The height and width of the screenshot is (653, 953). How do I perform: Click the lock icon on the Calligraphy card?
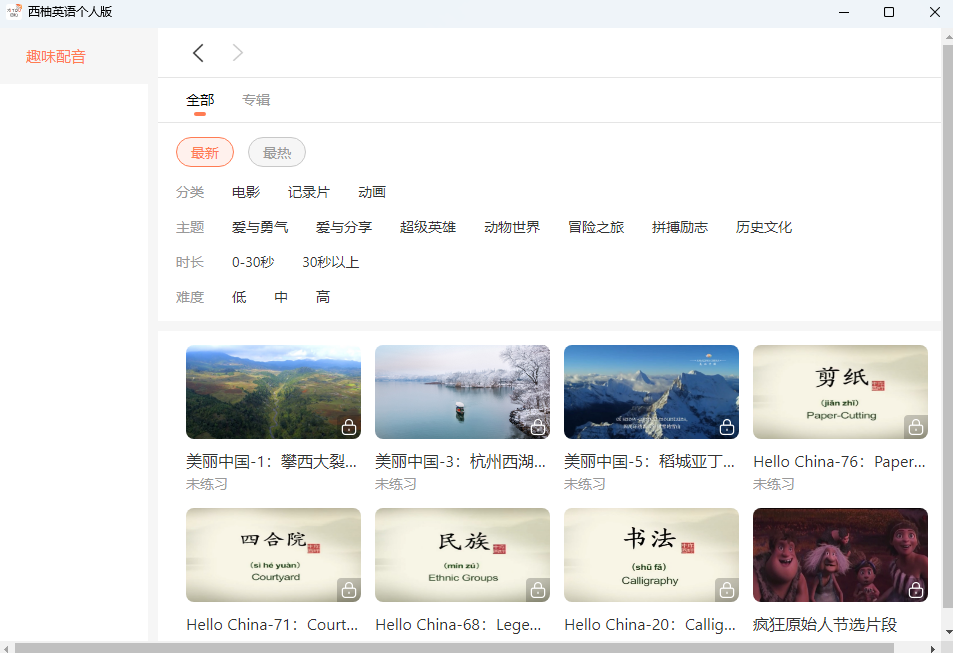pos(726,590)
